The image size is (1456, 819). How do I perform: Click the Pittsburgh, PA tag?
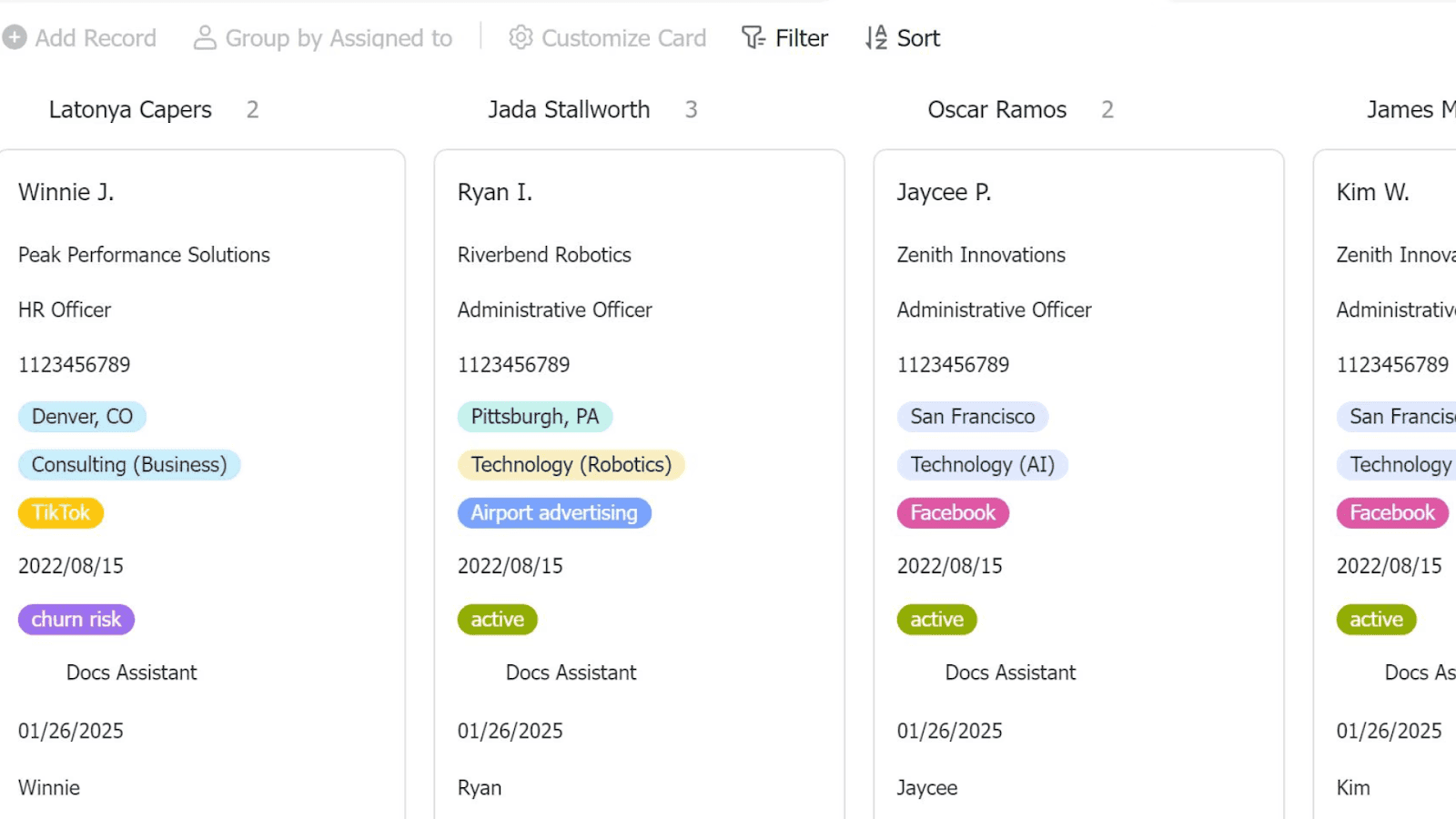pos(535,417)
